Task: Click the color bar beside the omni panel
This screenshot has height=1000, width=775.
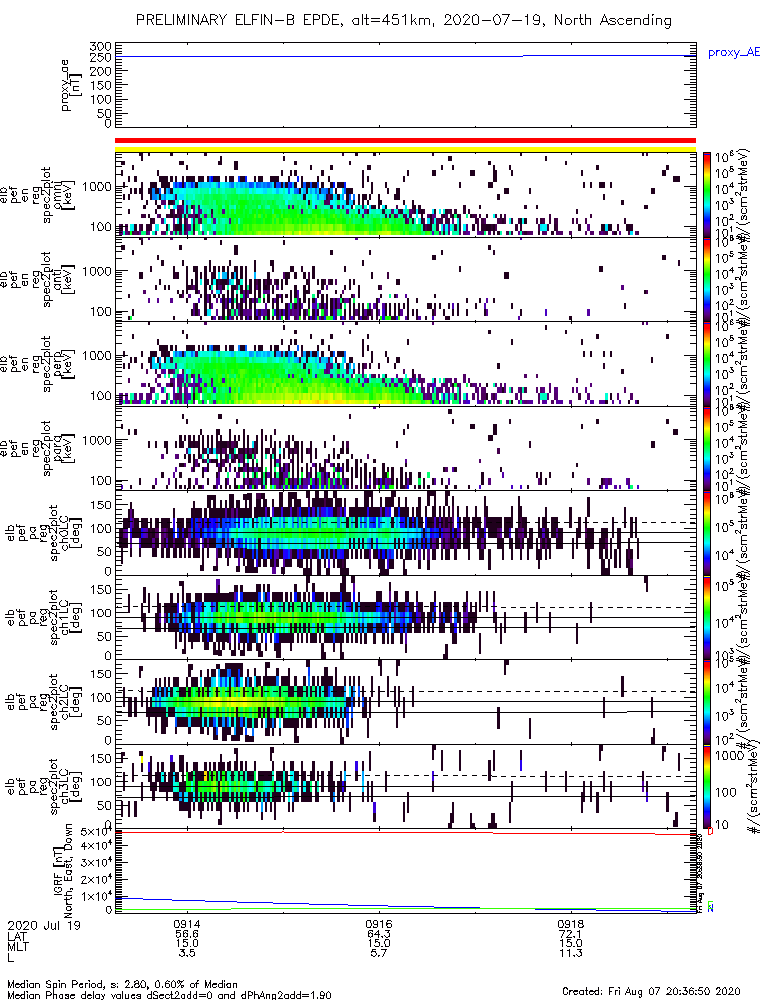Action: pos(707,195)
